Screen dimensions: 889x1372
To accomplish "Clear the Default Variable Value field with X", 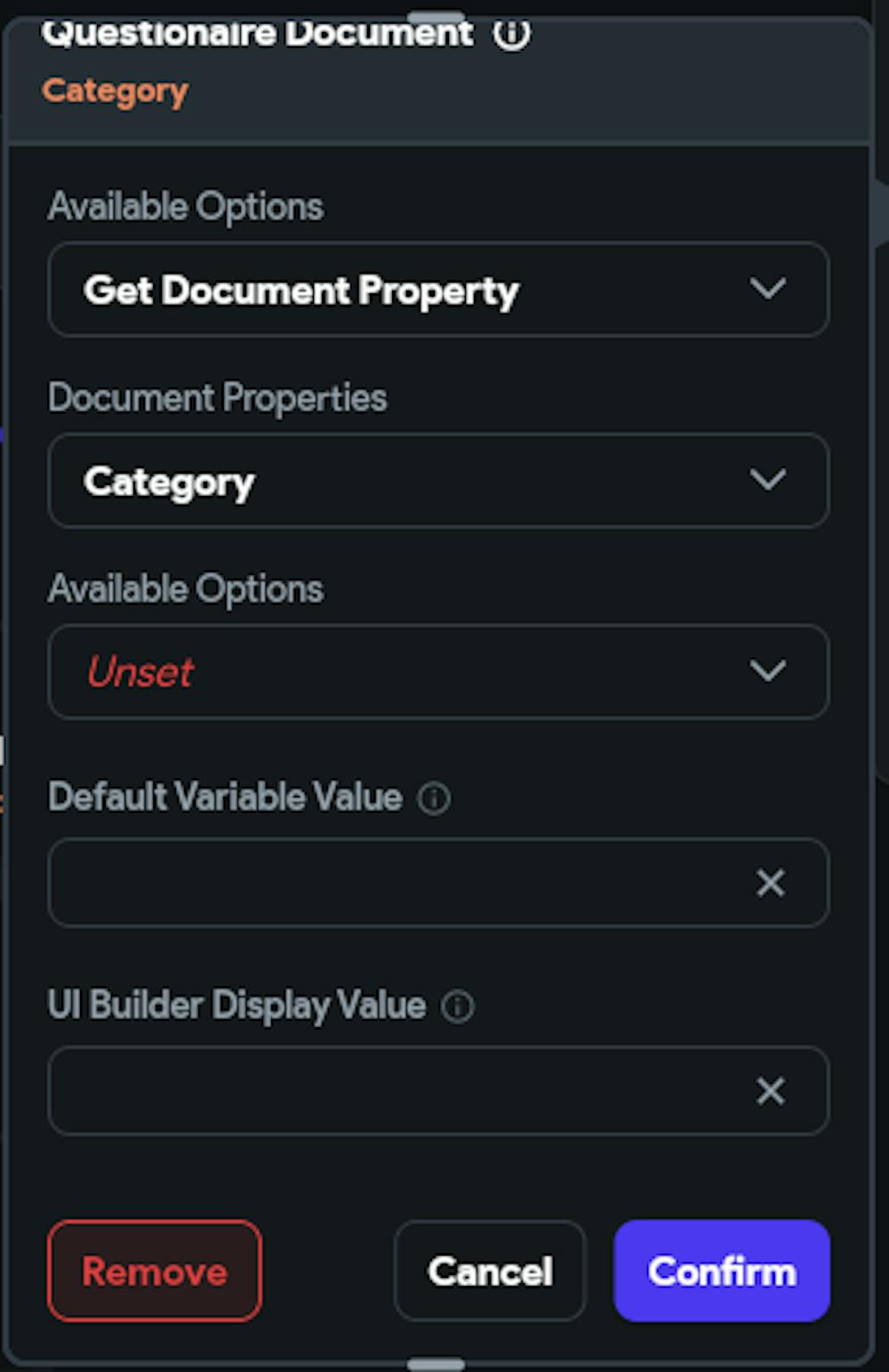I will (x=770, y=882).
